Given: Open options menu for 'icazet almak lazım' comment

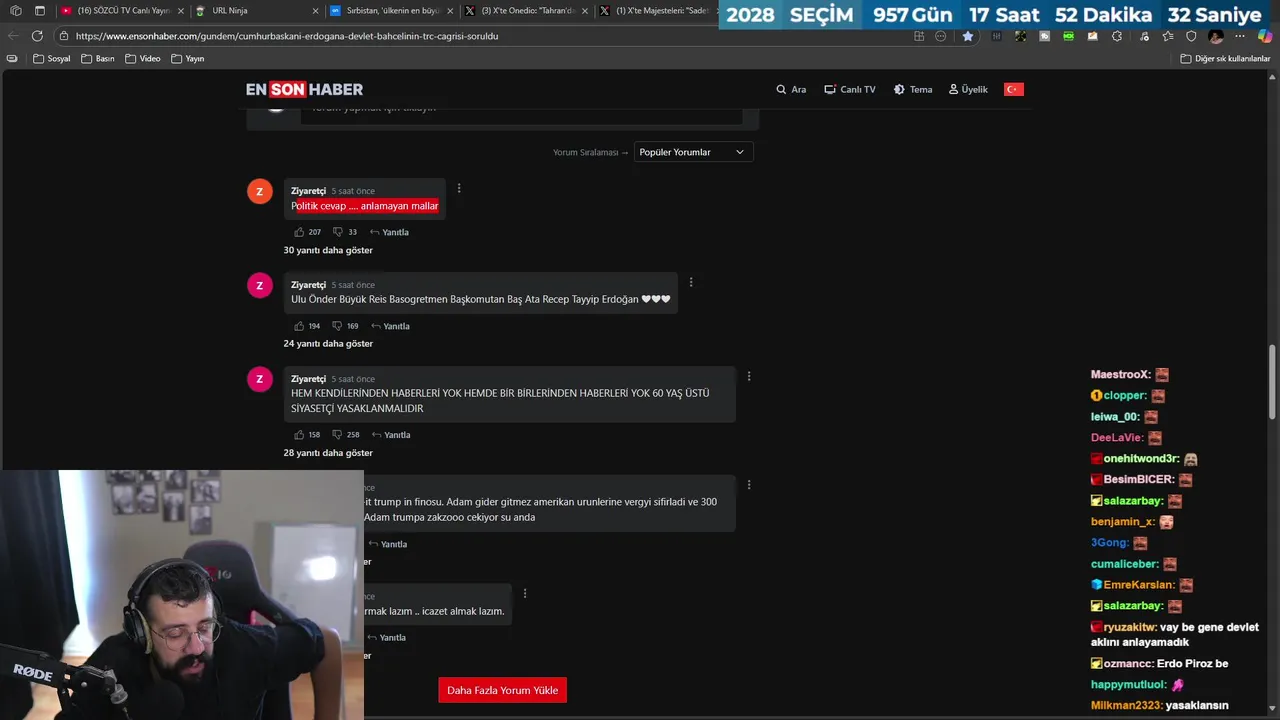Looking at the screenshot, I should pyautogui.click(x=525, y=593).
